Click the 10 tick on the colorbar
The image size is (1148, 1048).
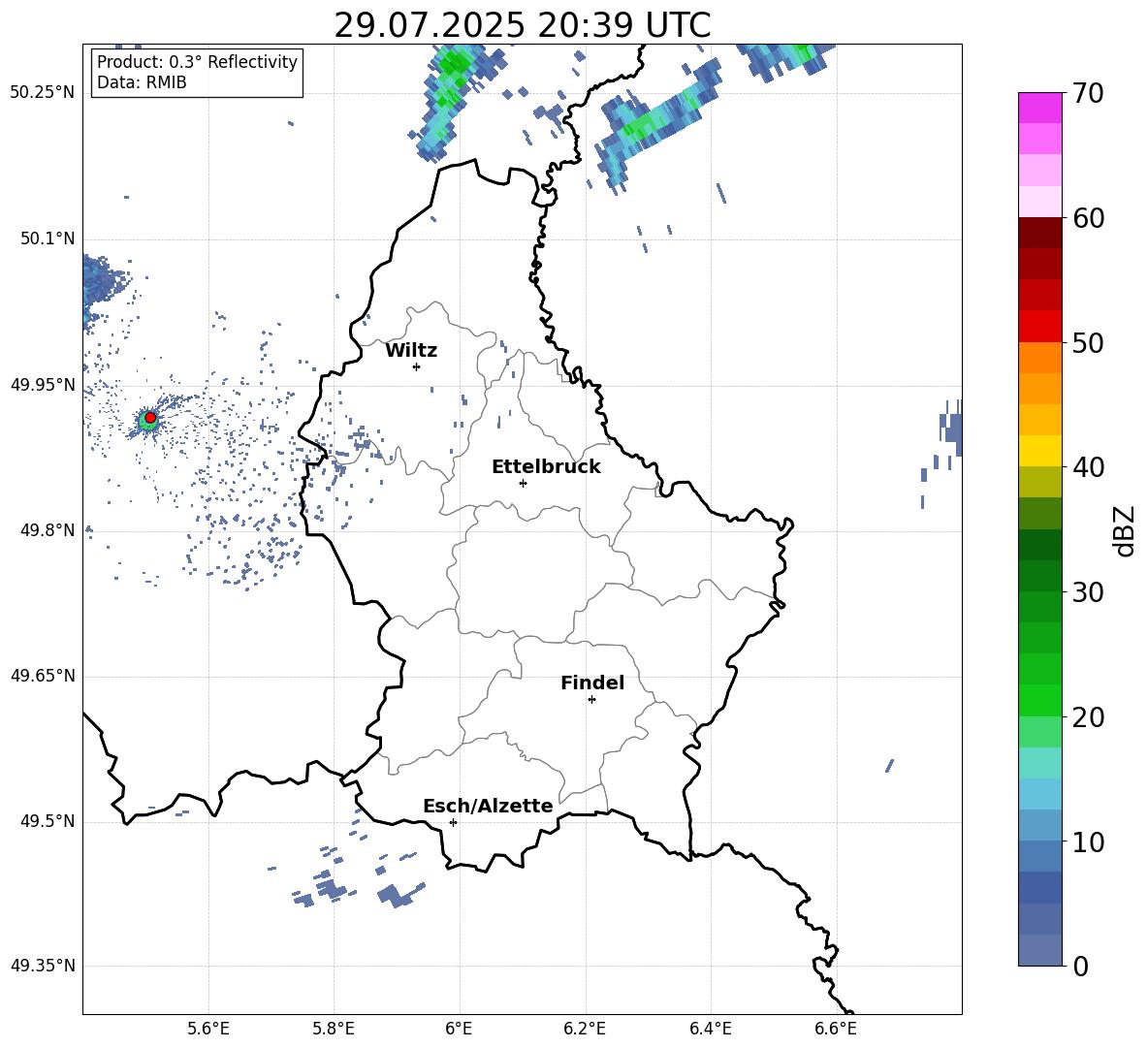[x=1087, y=842]
